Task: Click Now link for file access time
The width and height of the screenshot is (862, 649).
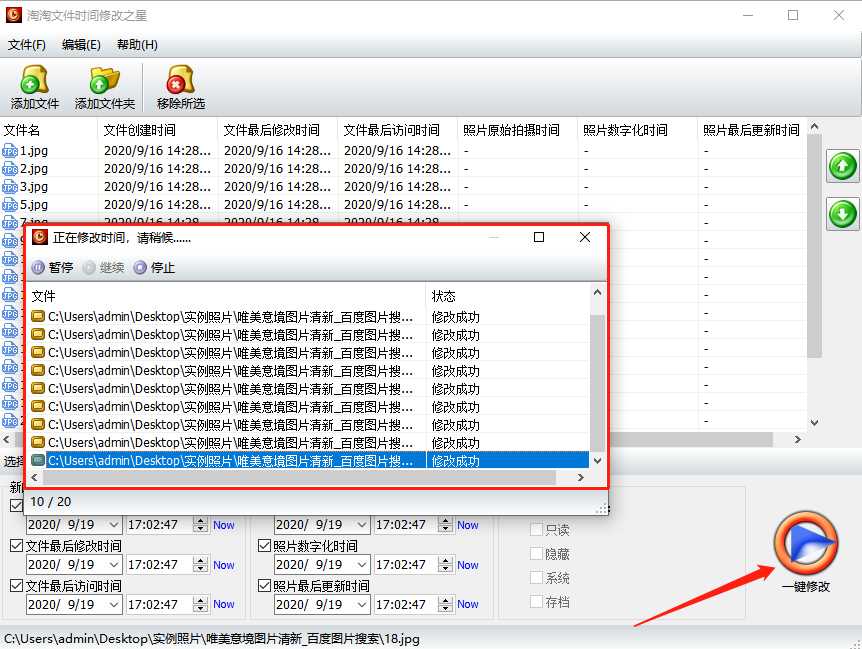Action: [224, 604]
